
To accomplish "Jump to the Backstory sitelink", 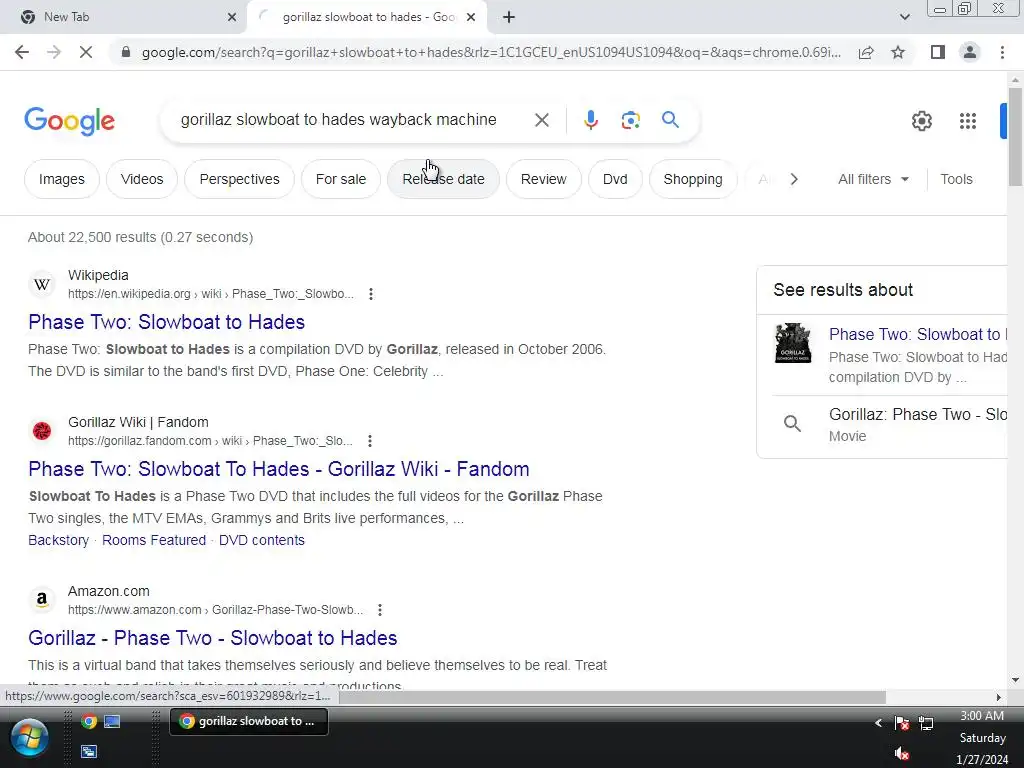I will click(58, 540).
